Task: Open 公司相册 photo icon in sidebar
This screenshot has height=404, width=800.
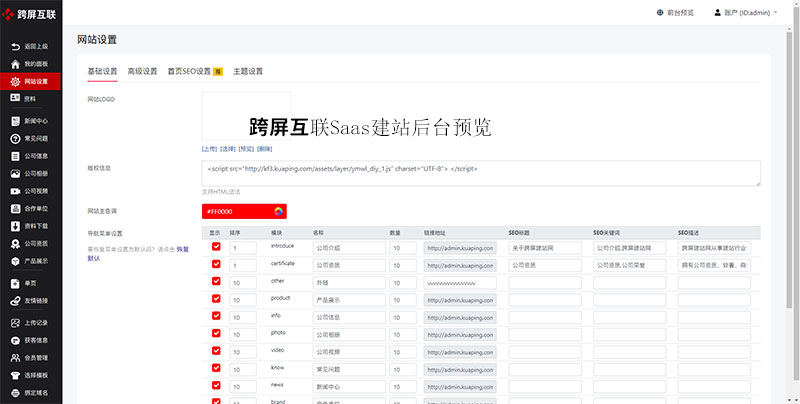Action: [15, 173]
